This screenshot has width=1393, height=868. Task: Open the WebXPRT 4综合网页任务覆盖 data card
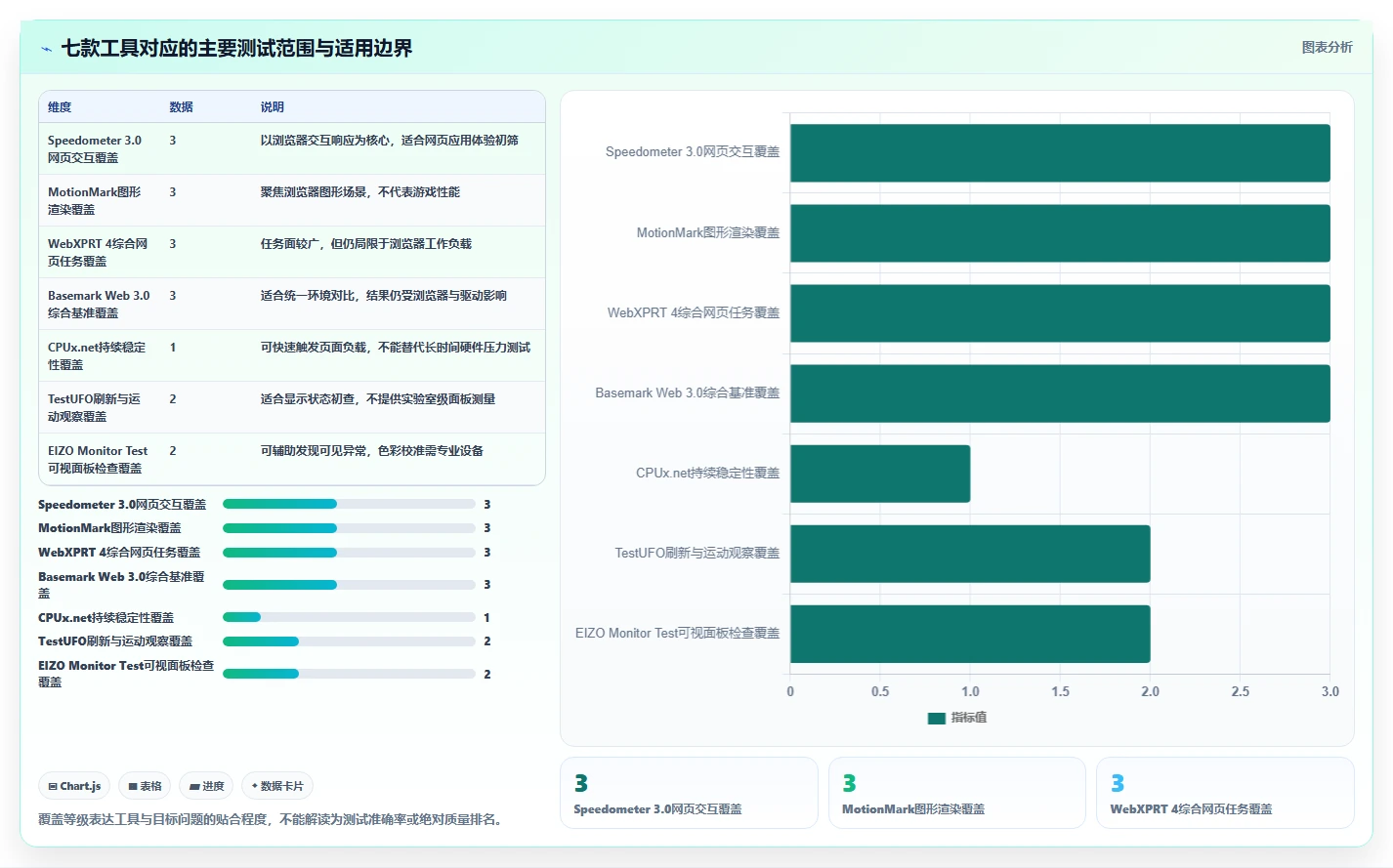(1225, 793)
